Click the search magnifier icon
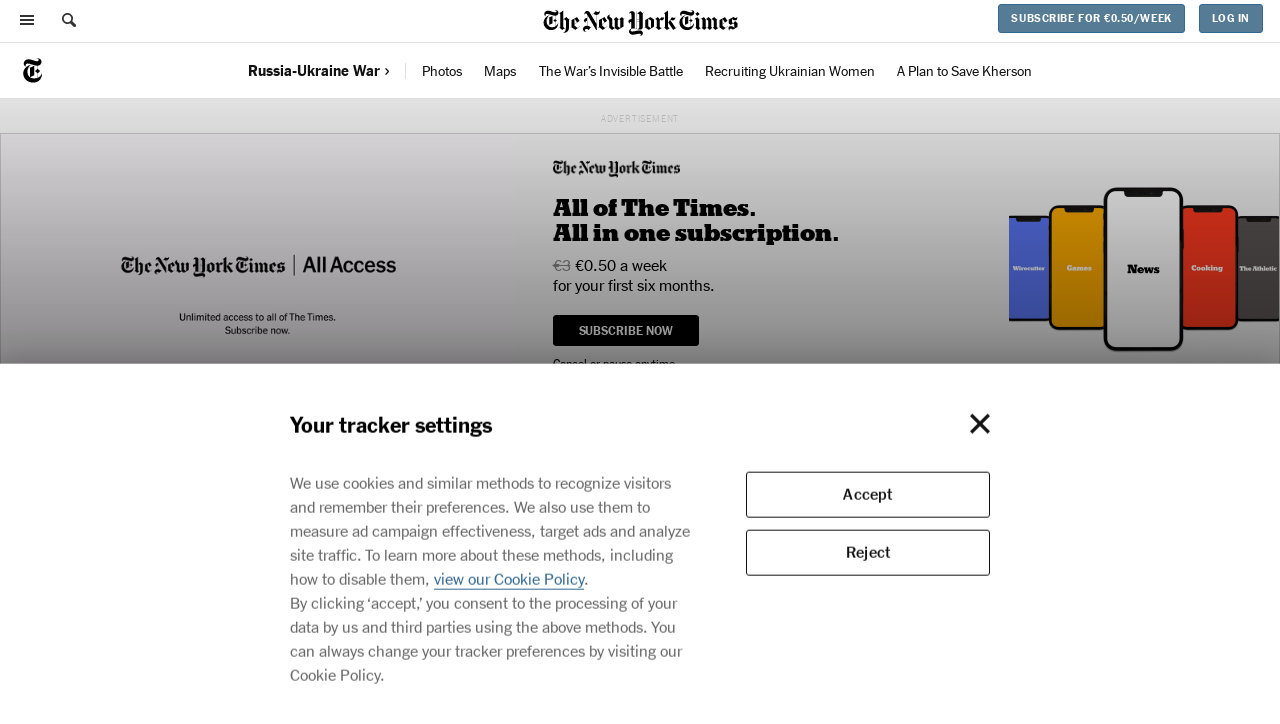The height and width of the screenshot is (724, 1280). click(69, 20)
